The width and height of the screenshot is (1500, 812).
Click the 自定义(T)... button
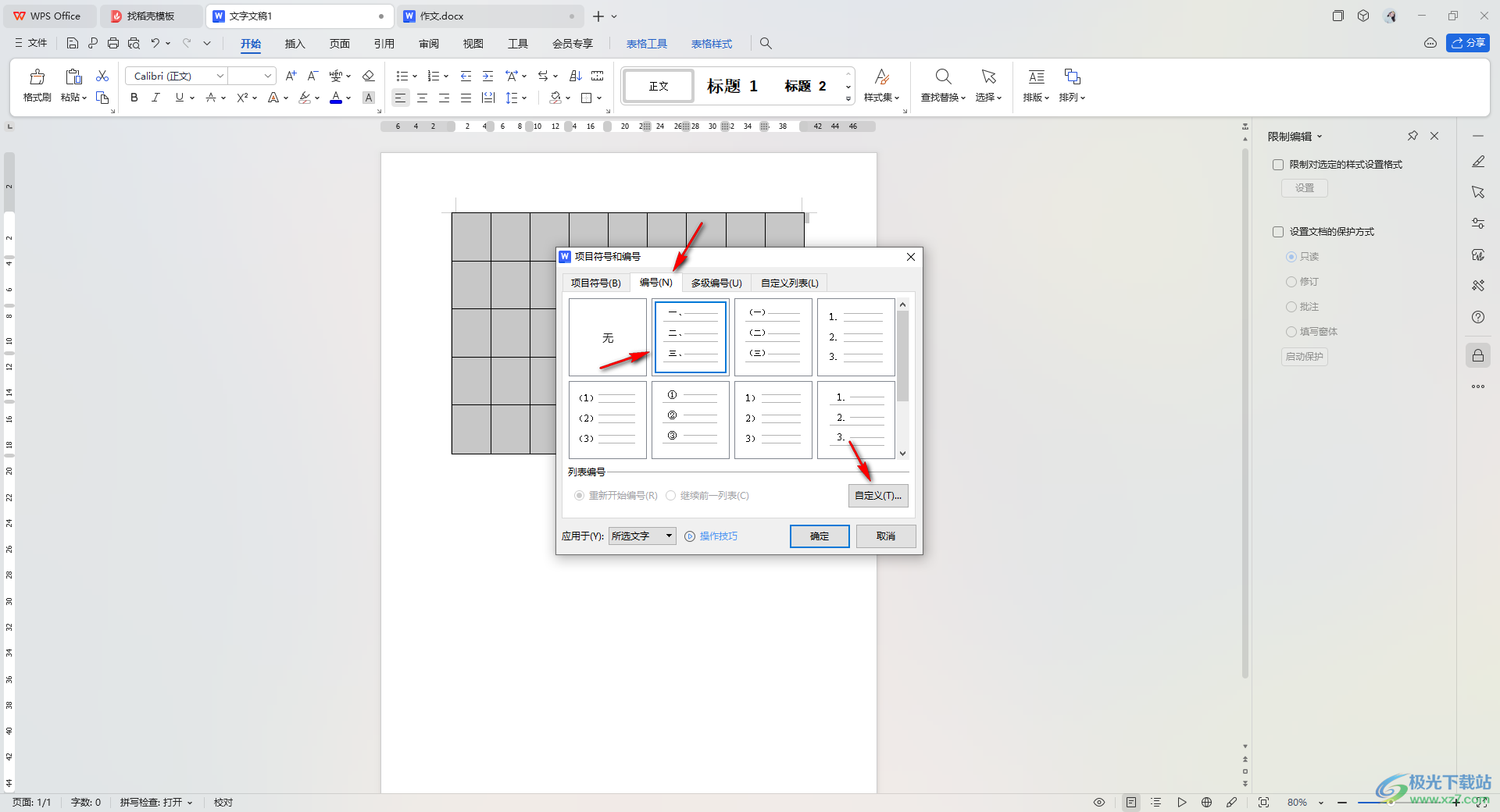click(878, 496)
